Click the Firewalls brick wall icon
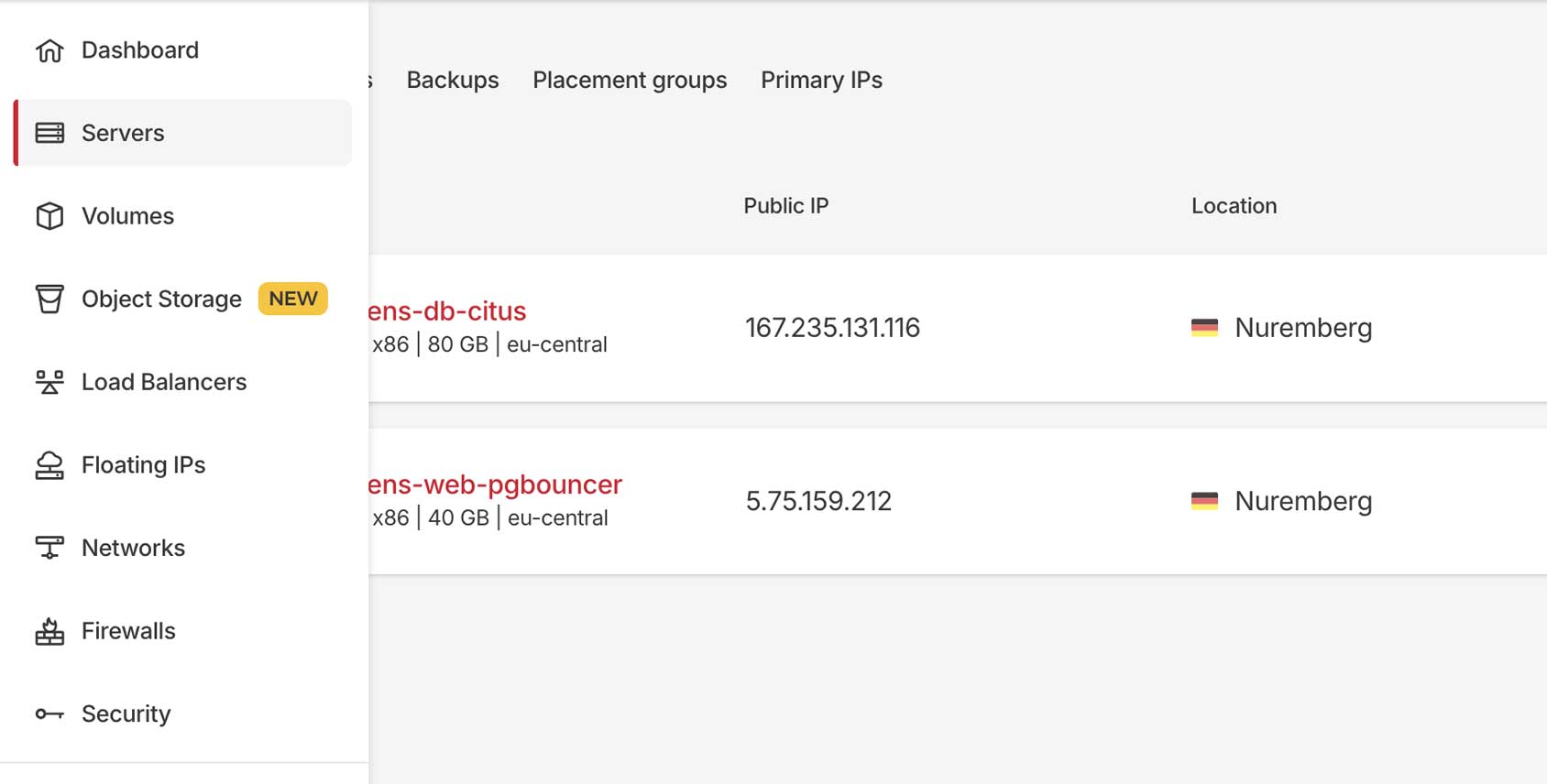 [49, 631]
